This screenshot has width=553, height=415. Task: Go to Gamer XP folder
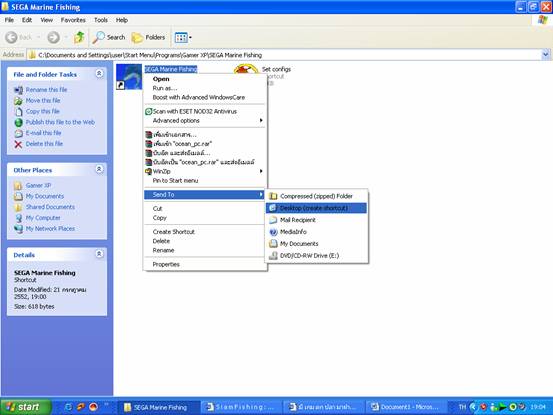click(x=38, y=185)
